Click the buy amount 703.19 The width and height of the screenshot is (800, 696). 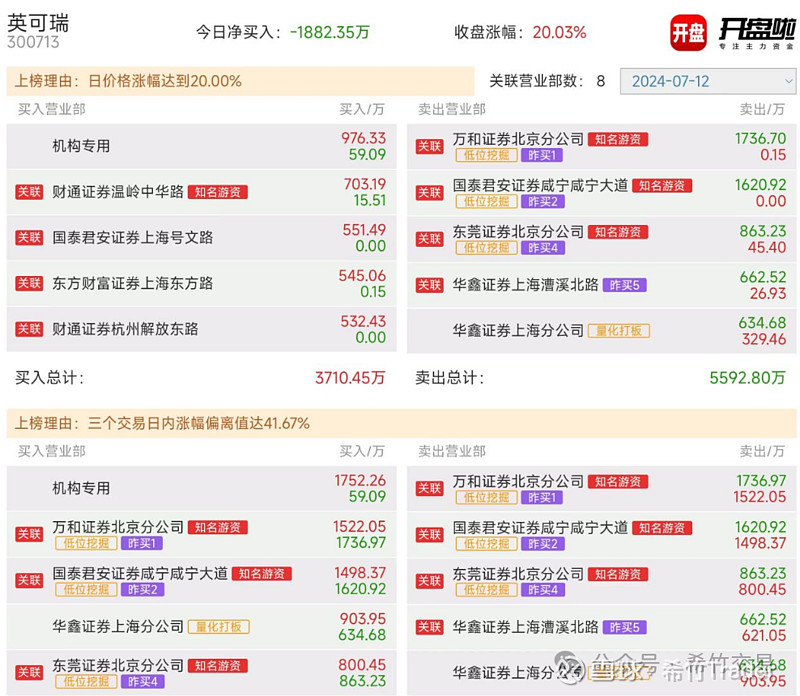(x=365, y=184)
